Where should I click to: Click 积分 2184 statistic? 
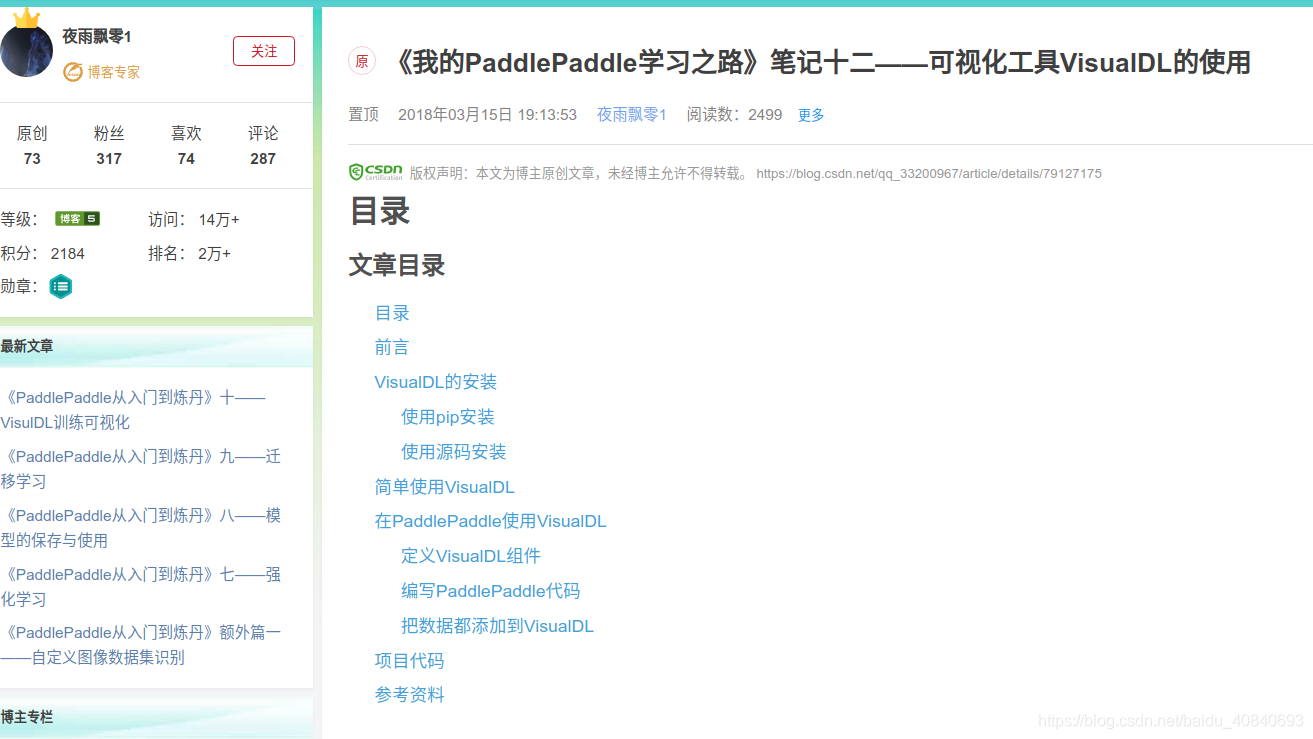[x=43, y=254]
